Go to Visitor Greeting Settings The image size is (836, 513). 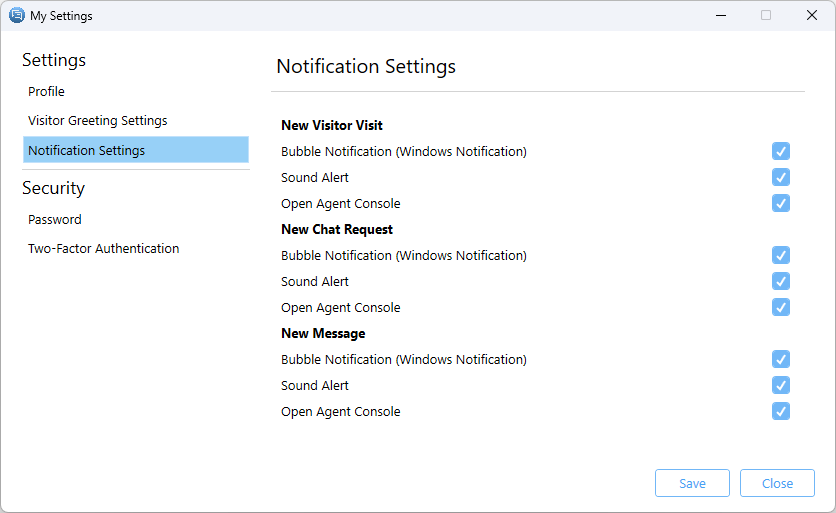97,121
